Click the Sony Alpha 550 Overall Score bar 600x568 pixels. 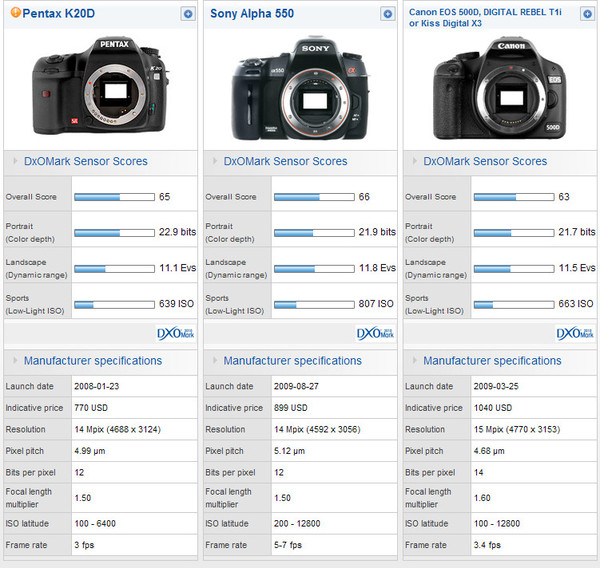coord(314,197)
